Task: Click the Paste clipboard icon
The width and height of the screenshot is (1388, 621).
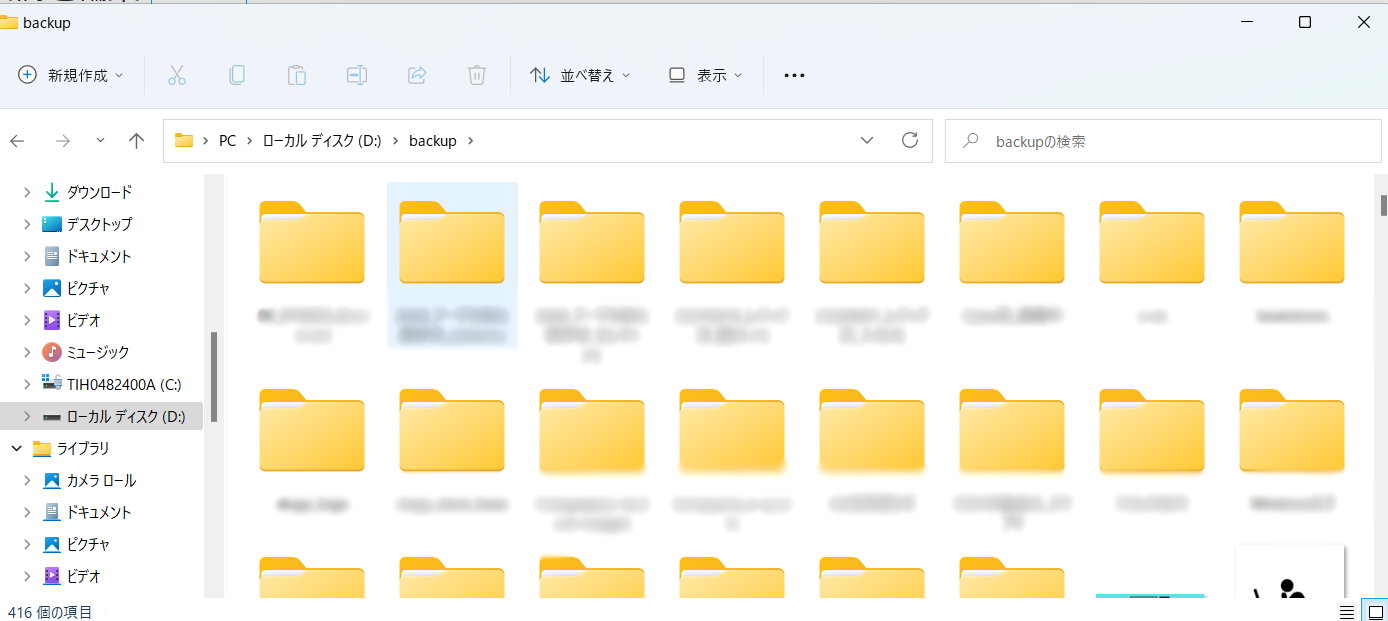Action: tap(297, 75)
